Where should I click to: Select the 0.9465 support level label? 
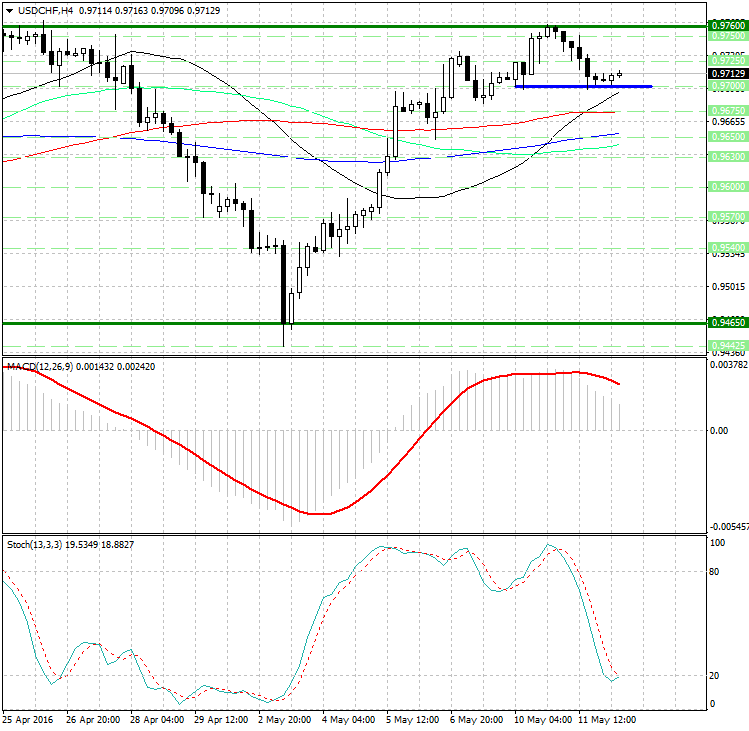725,323
